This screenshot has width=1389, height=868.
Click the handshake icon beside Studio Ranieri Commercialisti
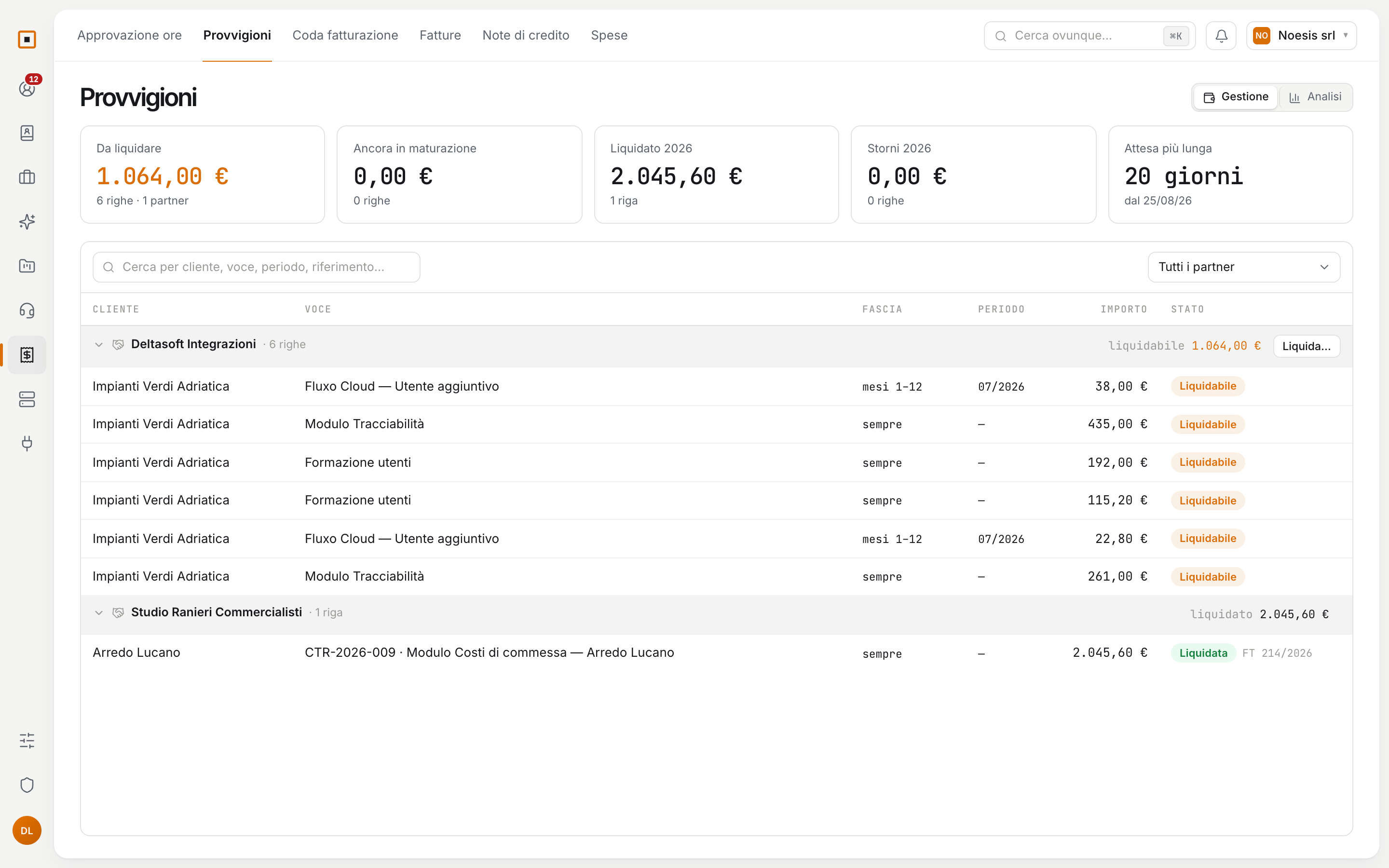(118, 612)
